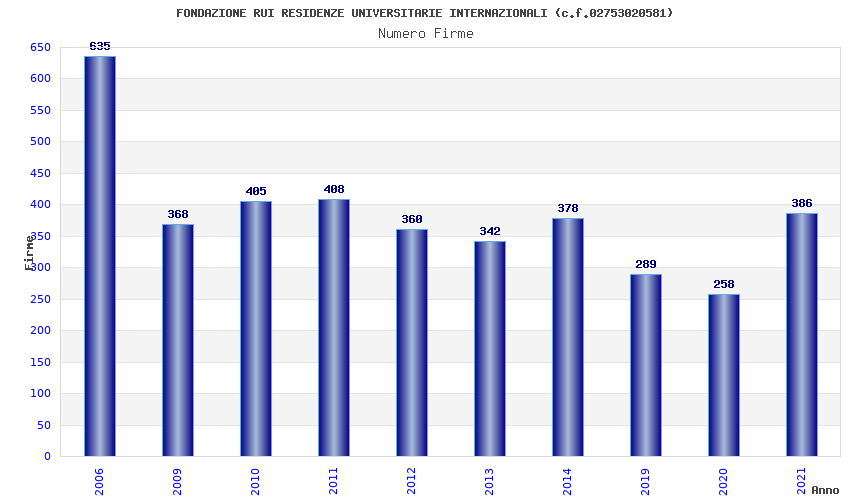This screenshot has width=850, height=500.
Task: Click the Firme y-axis title
Action: coord(30,253)
